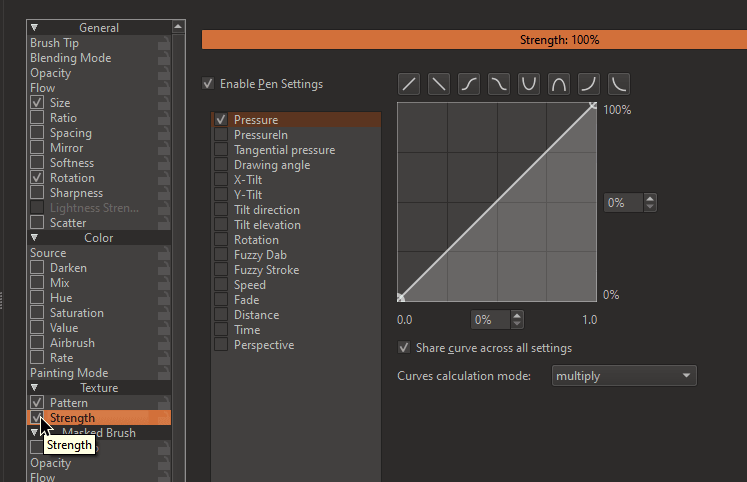The width and height of the screenshot is (747, 482).
Task: Choose the arch-shaped curve preset
Action: pos(559,84)
